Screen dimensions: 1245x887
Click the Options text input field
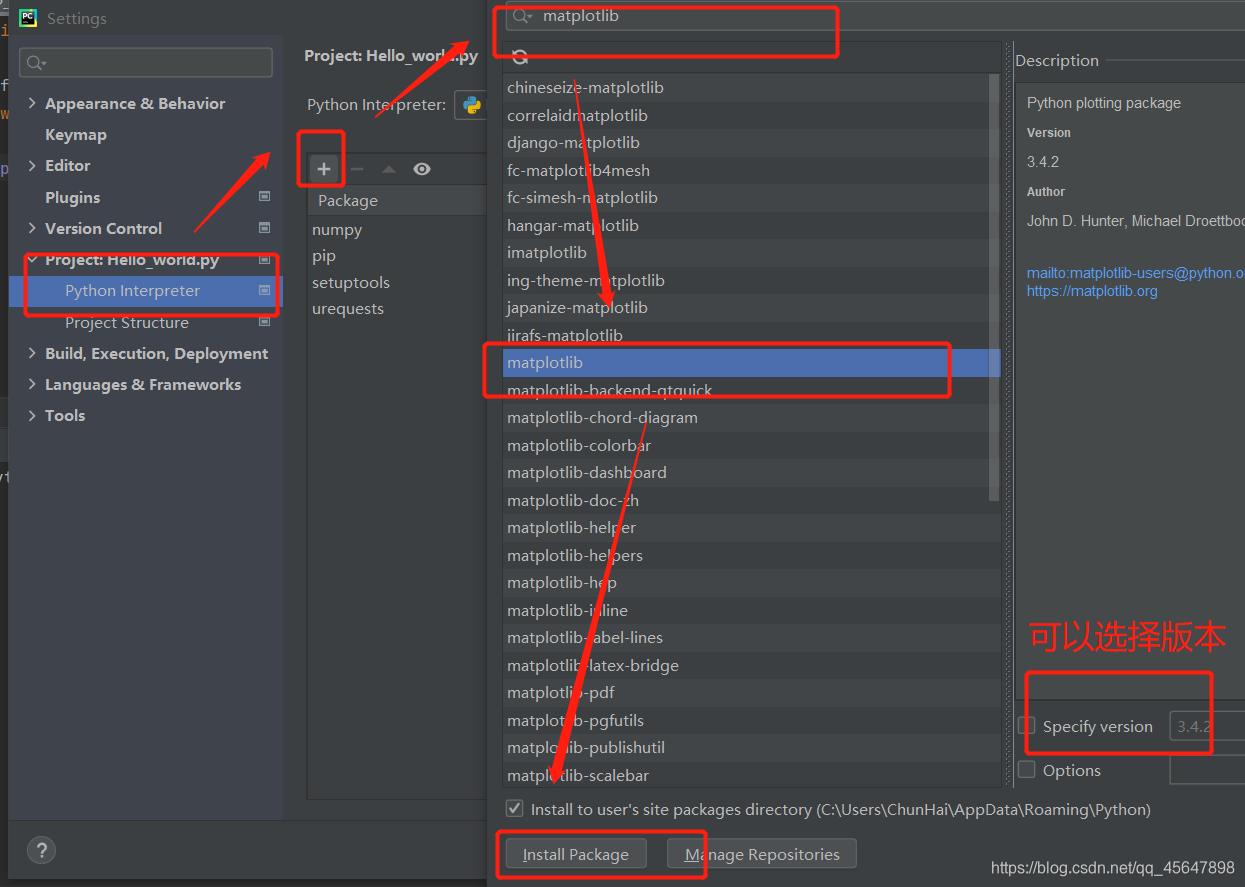(x=1207, y=770)
